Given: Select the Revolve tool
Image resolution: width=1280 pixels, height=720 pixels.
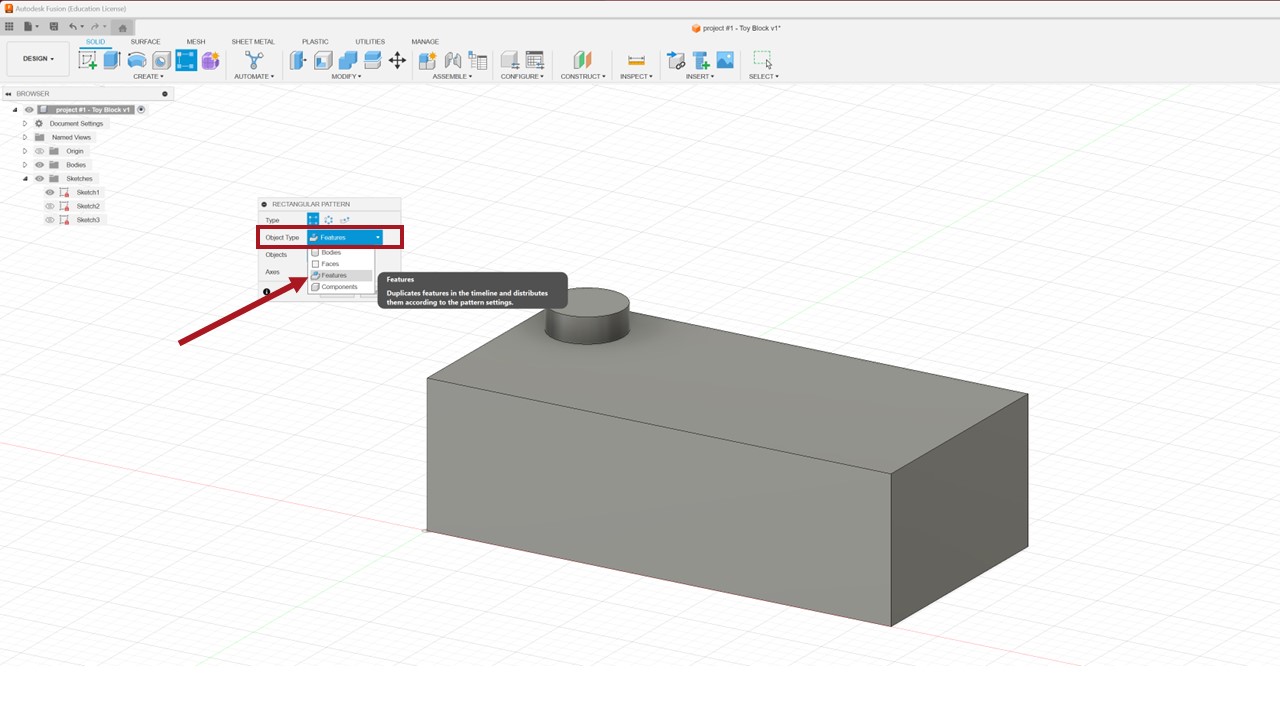Looking at the screenshot, I should point(137,60).
